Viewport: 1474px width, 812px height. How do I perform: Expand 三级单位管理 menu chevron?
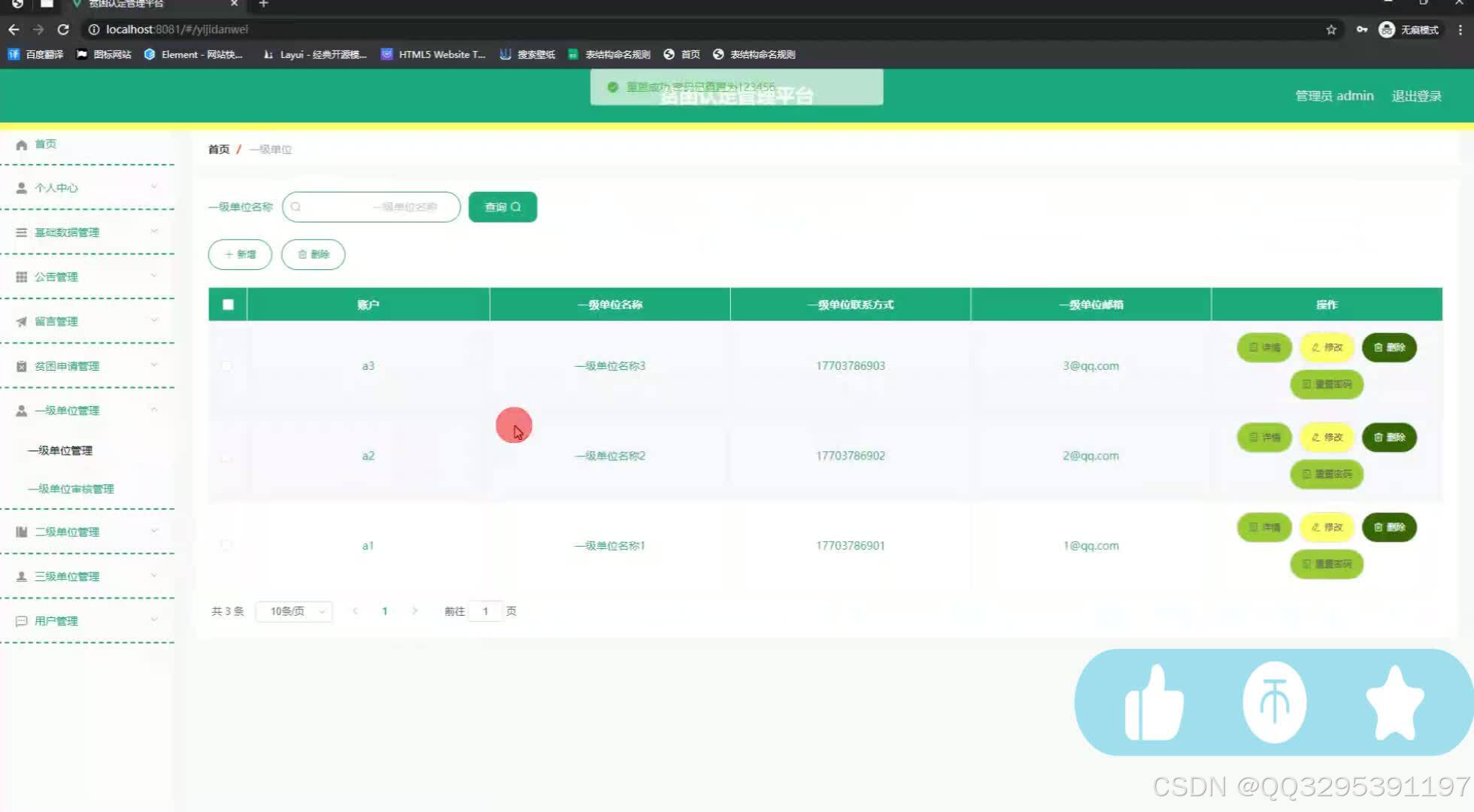pos(154,575)
